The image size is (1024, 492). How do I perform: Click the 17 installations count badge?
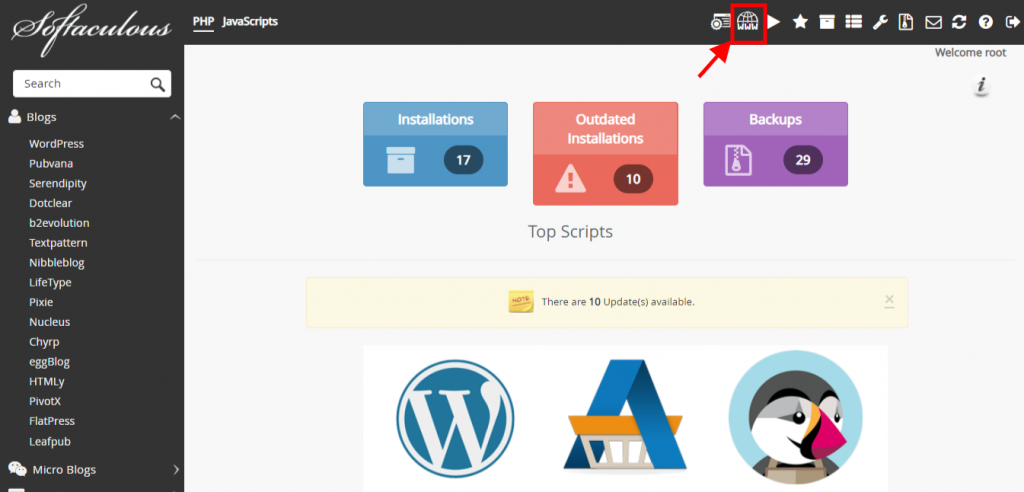click(x=463, y=160)
